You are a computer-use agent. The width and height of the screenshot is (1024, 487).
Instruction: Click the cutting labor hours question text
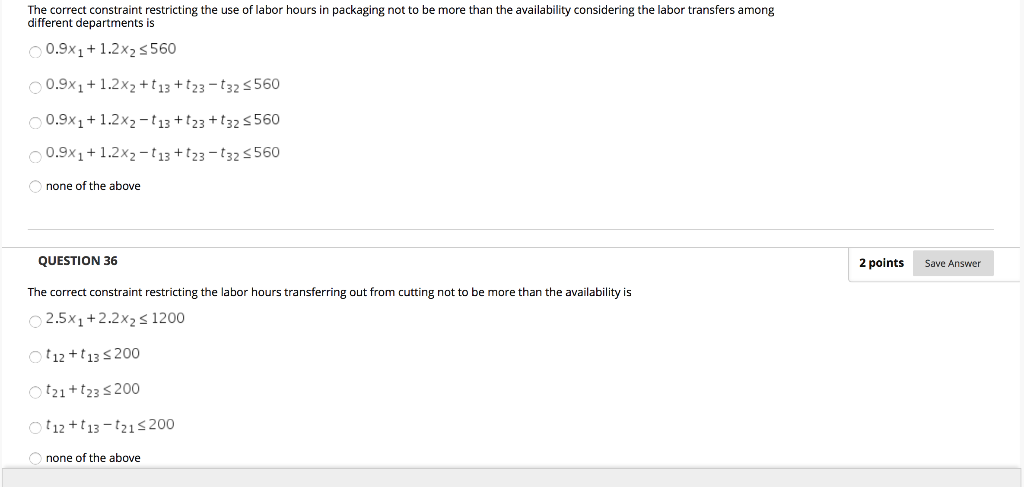pyautogui.click(x=329, y=292)
